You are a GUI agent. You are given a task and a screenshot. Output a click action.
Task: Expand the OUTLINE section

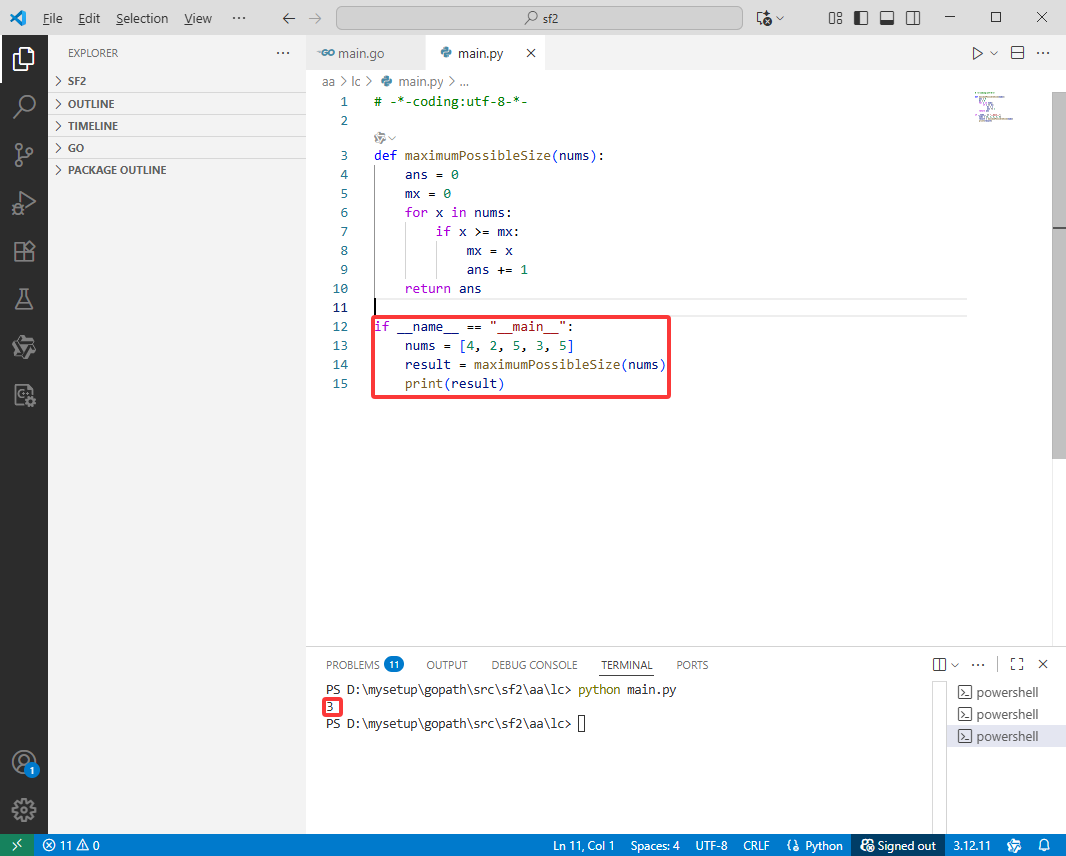click(177, 103)
